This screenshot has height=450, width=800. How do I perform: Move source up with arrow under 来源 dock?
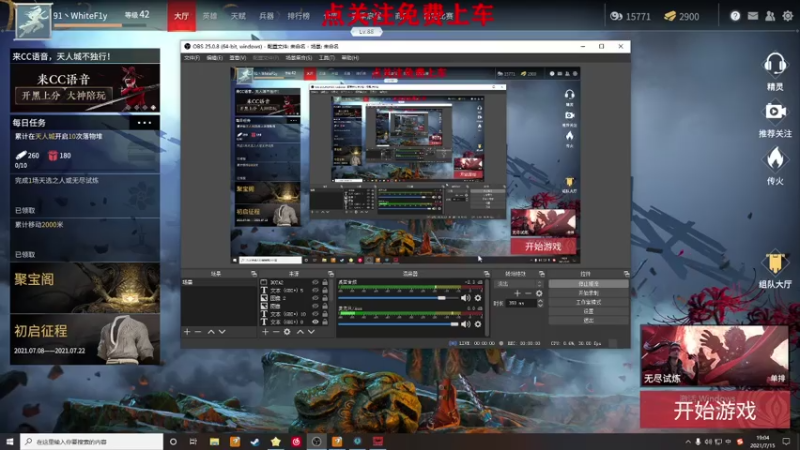click(300, 332)
